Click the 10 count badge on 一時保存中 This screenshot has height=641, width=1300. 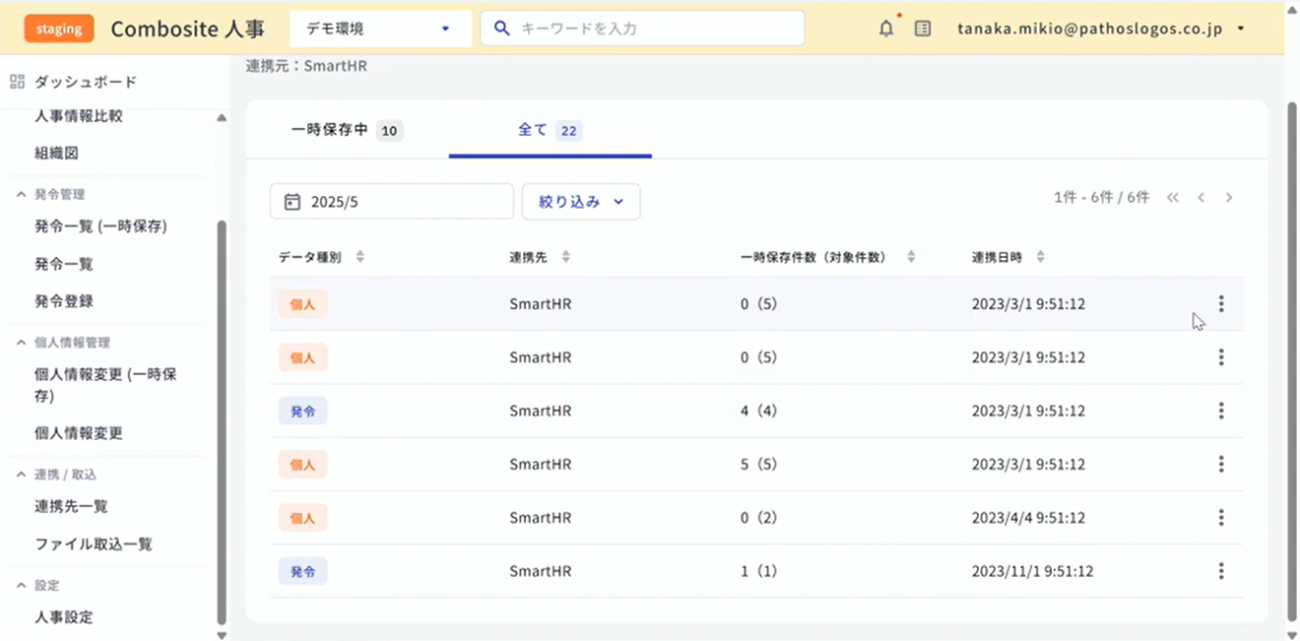390,131
